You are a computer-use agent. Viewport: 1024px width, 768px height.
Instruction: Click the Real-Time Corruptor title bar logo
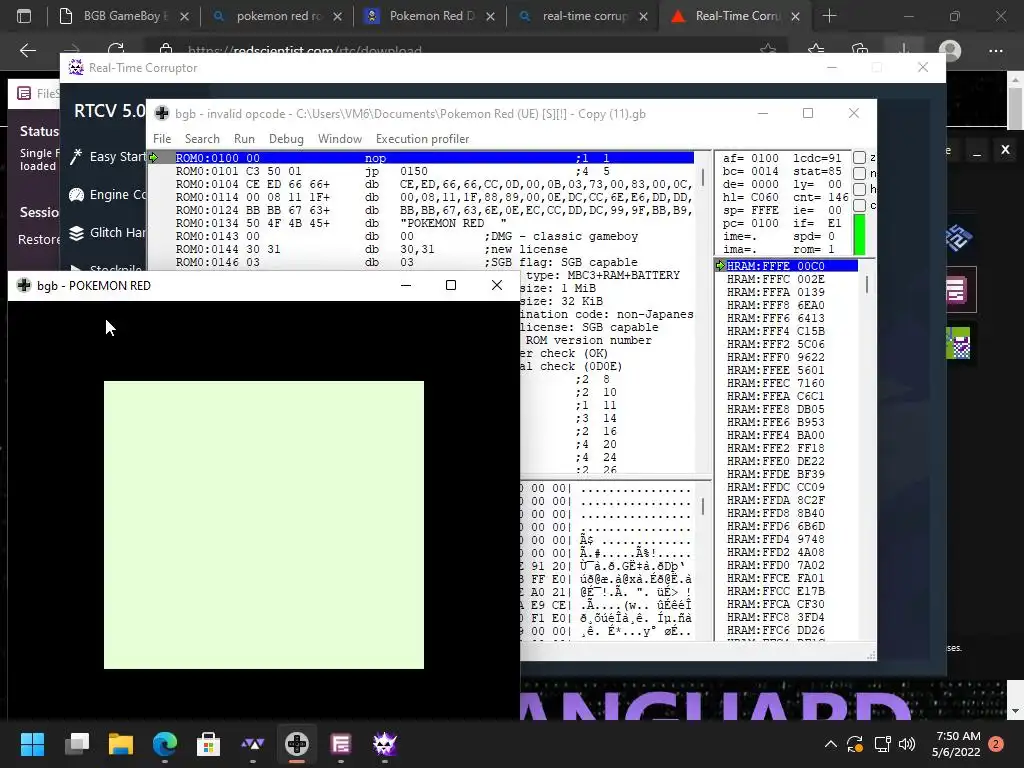[76, 67]
